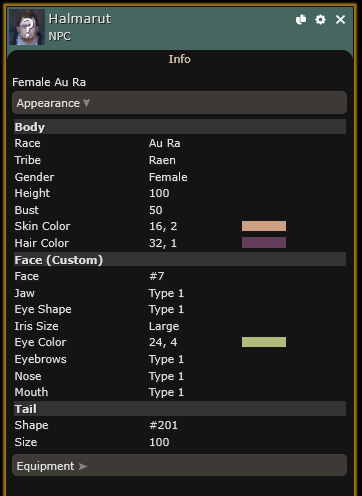Click the Tail Shape value #201
The height and width of the screenshot is (496, 362).
click(x=163, y=425)
